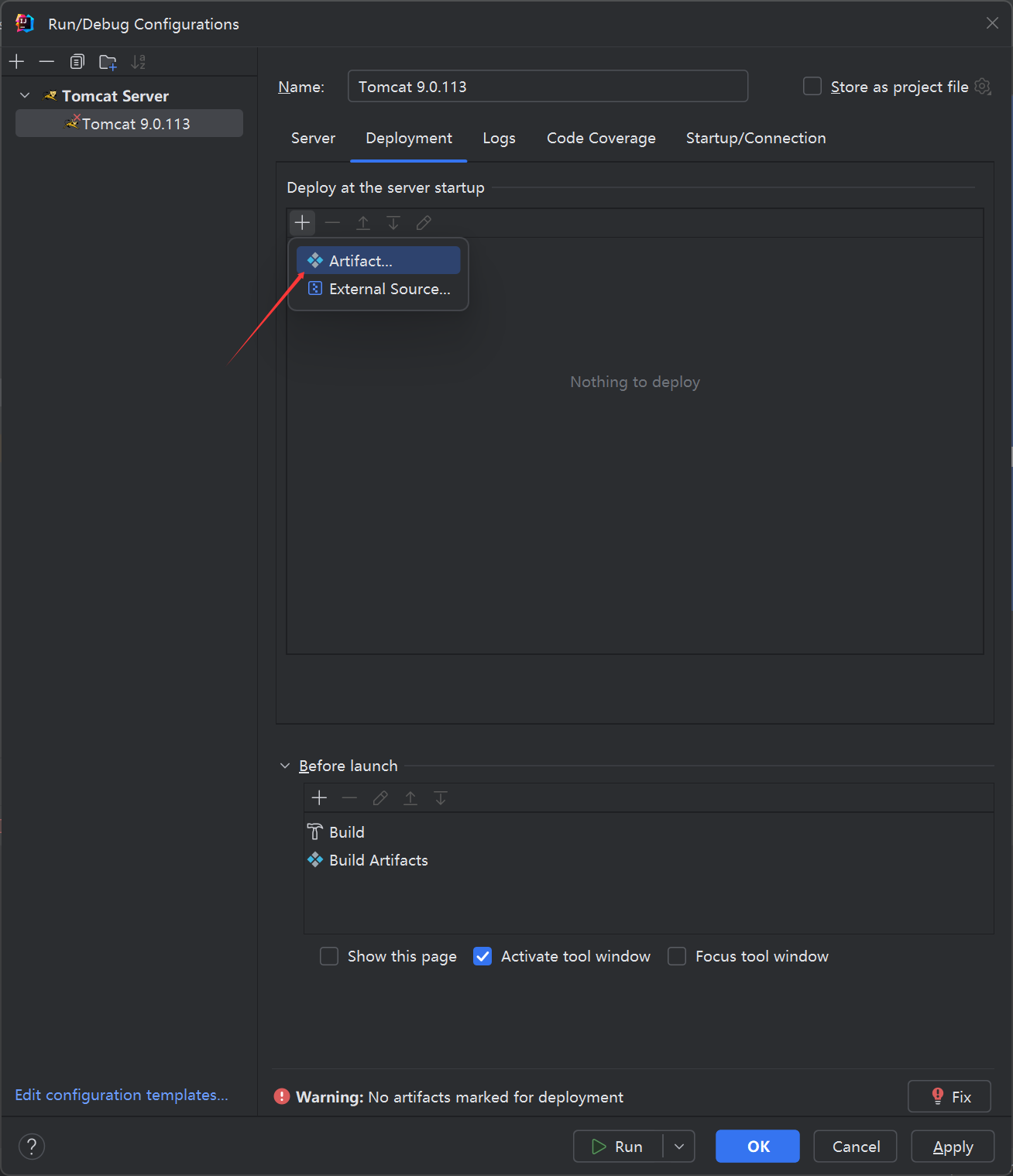Screen dimensions: 1013x1176
Task: Click the red warning icon
Action: pyautogui.click(x=282, y=1096)
